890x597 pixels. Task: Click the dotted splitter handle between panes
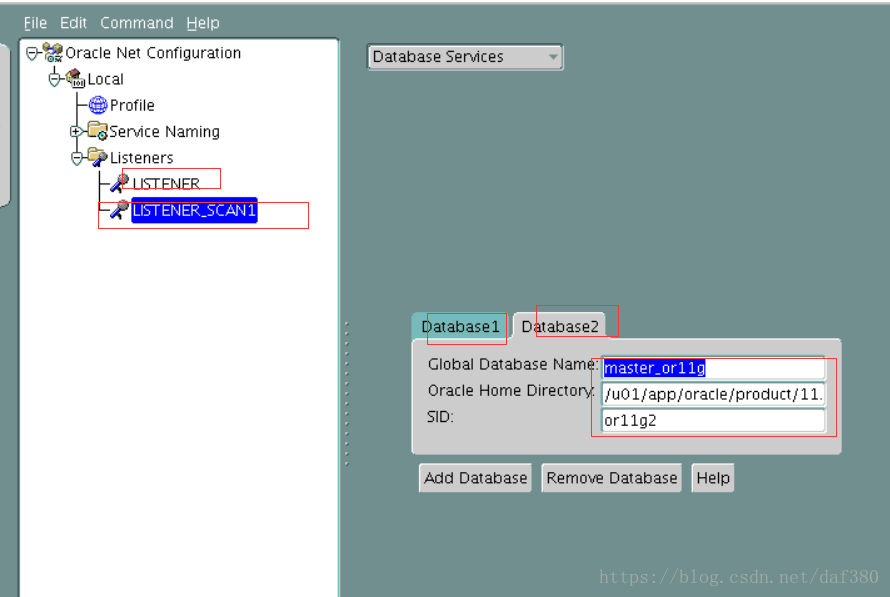(x=347, y=394)
